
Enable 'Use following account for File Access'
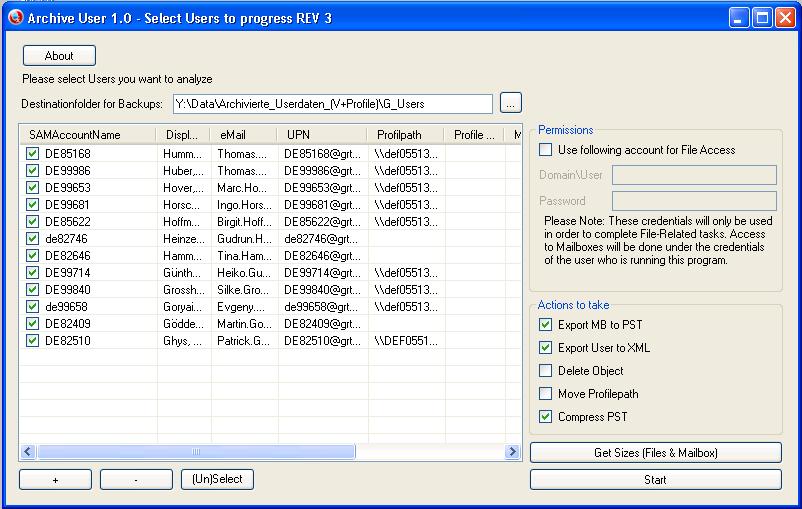tap(545, 150)
